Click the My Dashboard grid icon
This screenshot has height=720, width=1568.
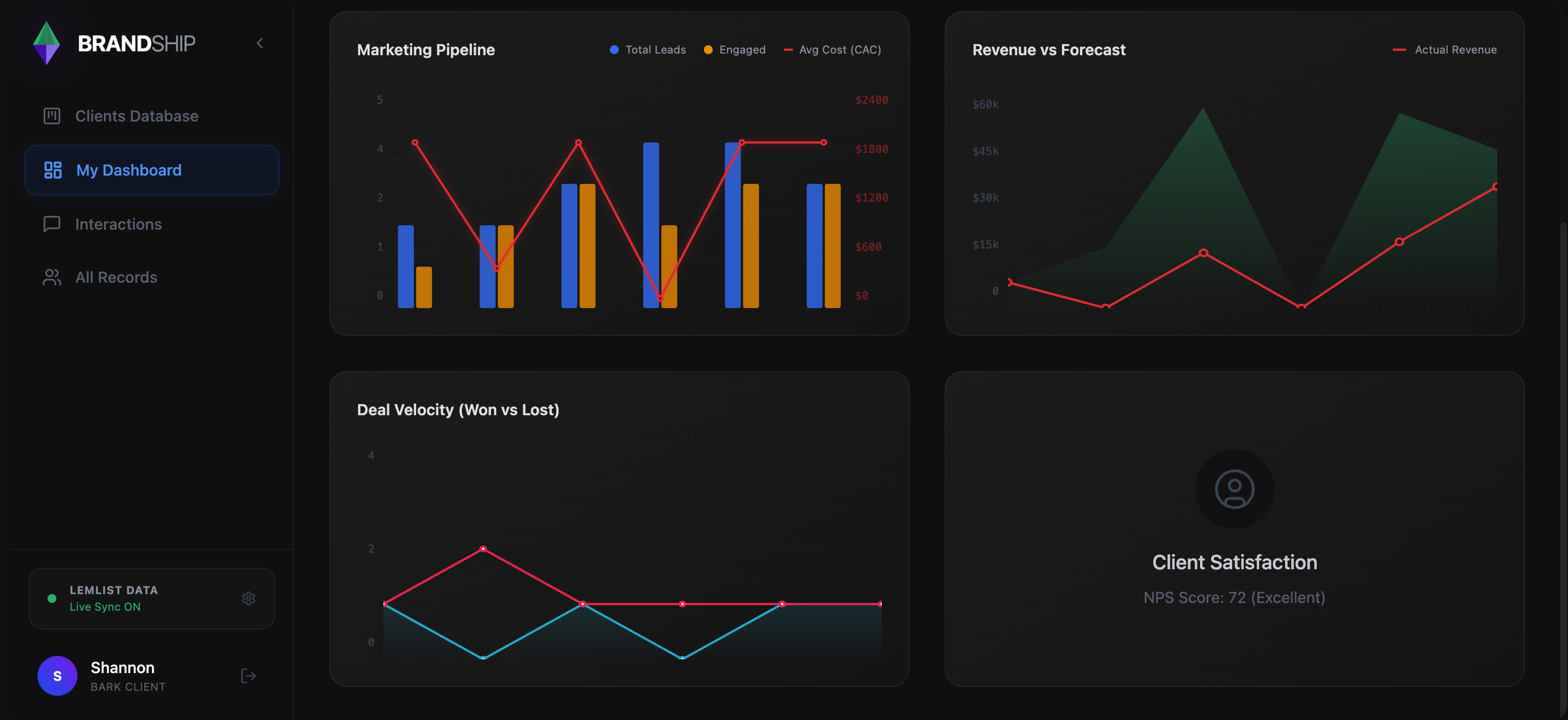[x=52, y=170]
